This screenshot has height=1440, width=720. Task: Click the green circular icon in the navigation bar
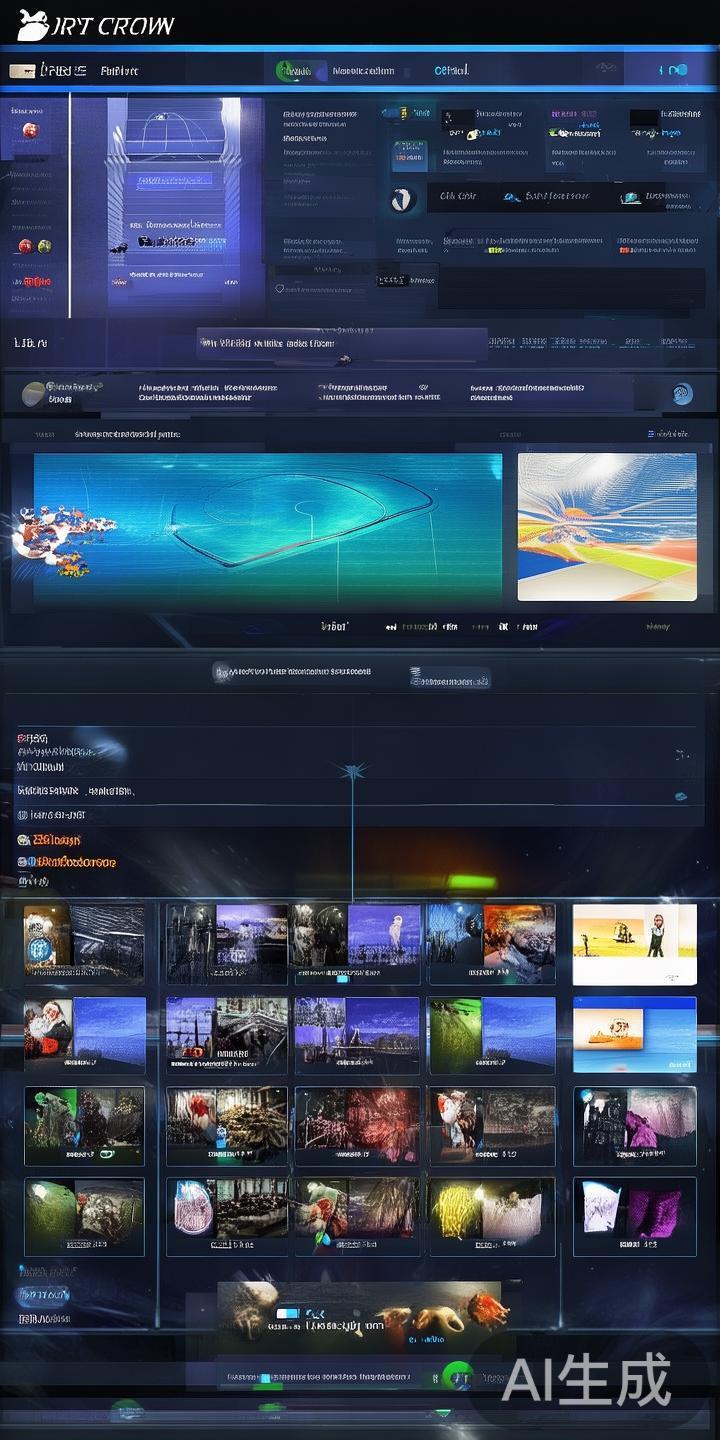[289, 71]
